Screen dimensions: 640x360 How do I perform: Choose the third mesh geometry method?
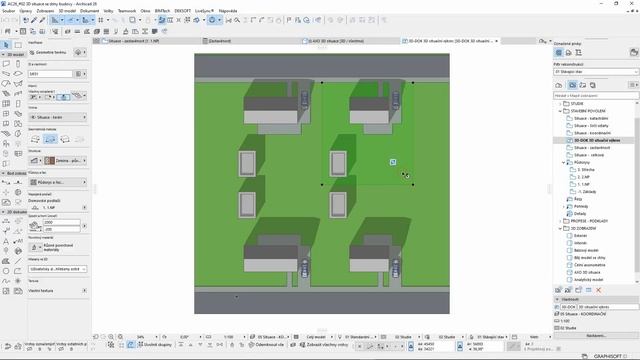(x=65, y=139)
